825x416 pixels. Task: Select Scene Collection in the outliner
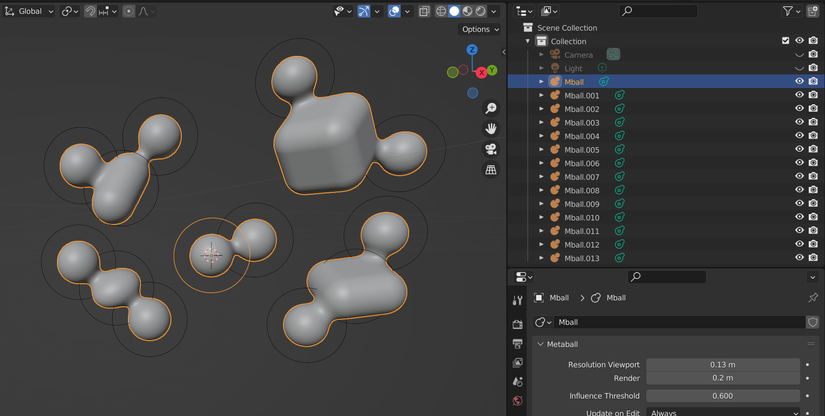click(567, 27)
